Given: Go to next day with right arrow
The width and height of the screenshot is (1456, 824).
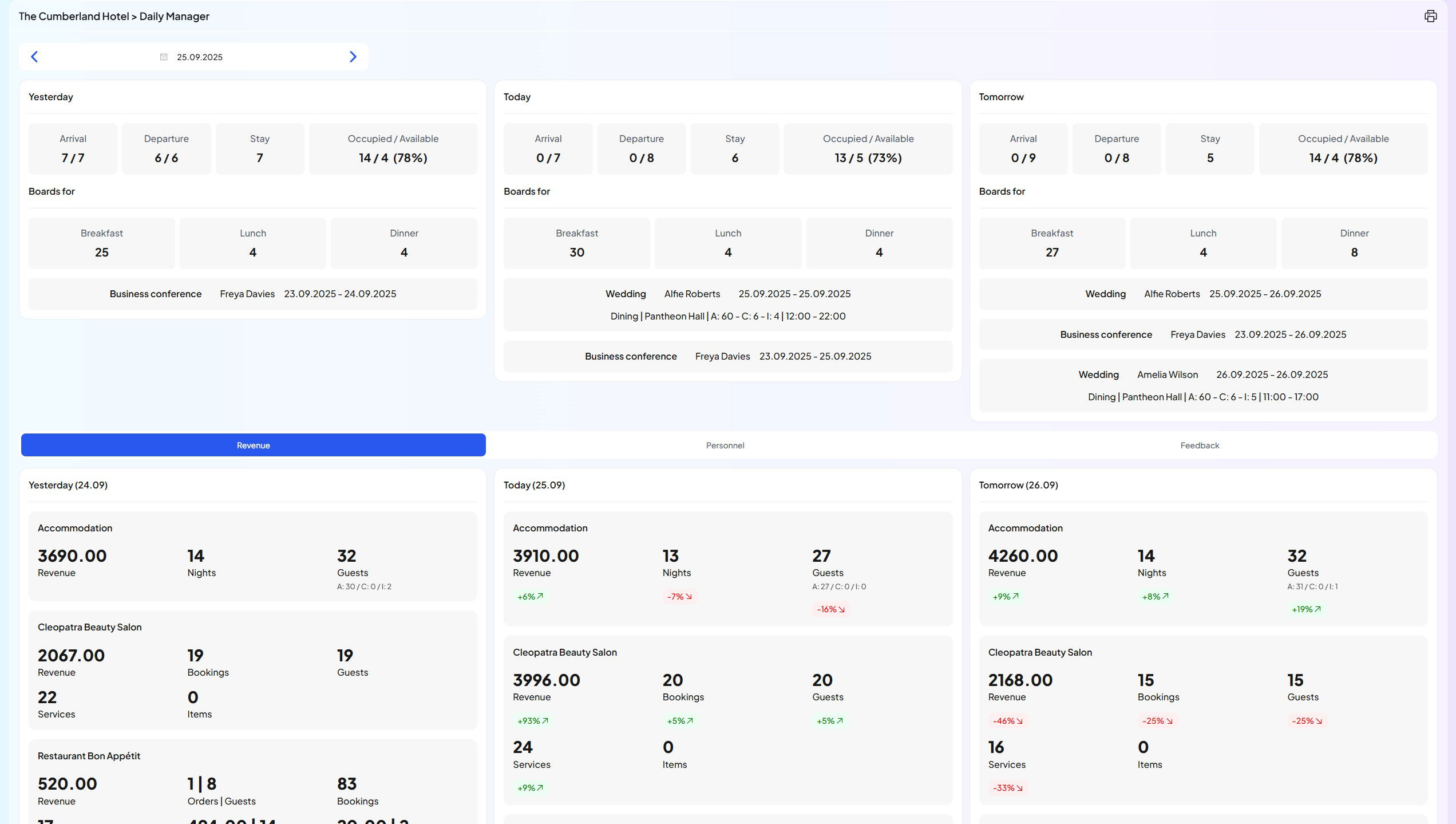Looking at the screenshot, I should [x=353, y=57].
